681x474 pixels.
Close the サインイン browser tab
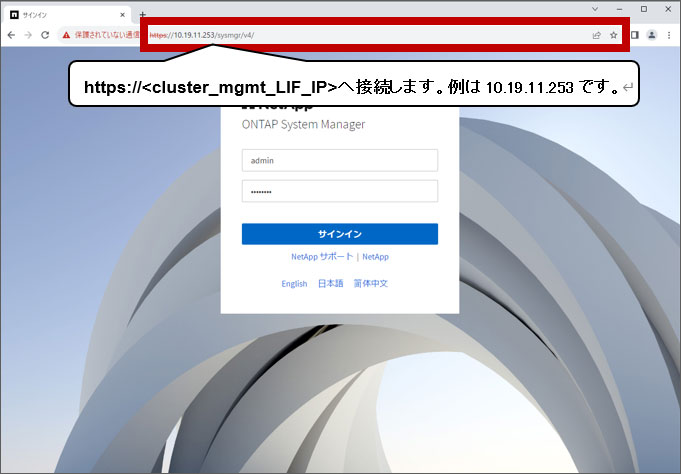tap(122, 15)
